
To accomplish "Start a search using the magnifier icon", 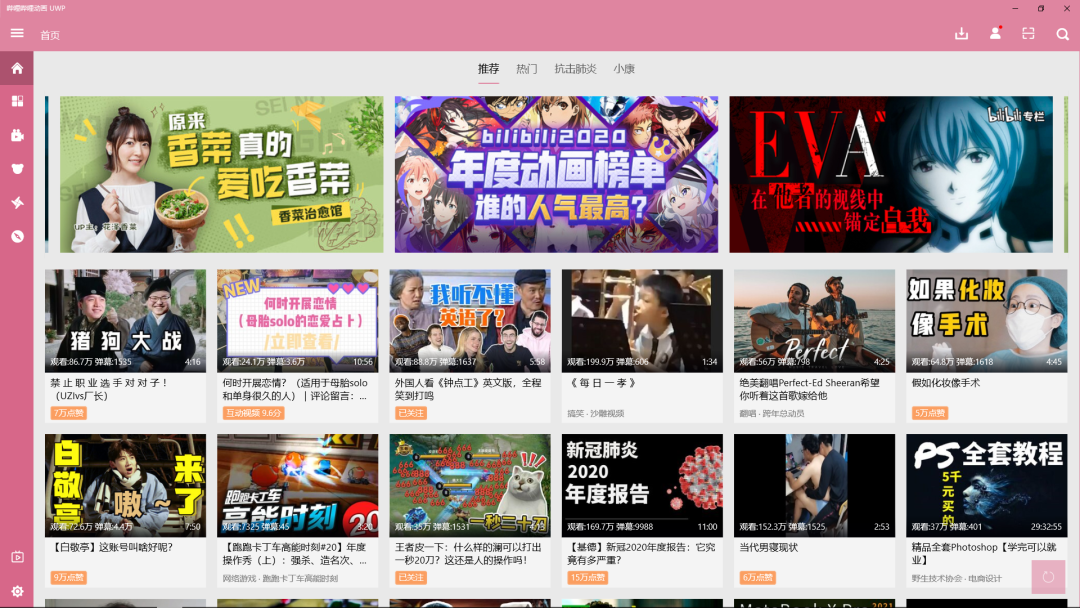I will 1062,33.
